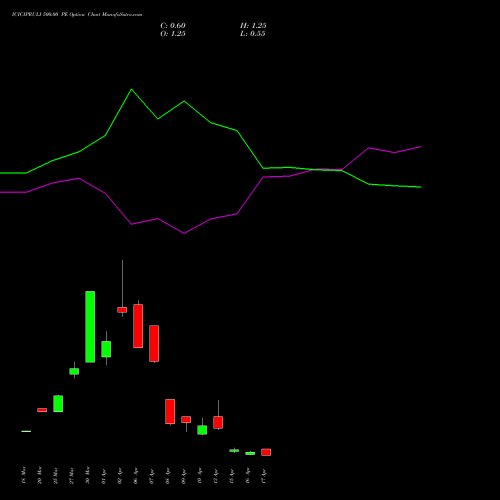
Task: Select the '27 Mar' date label
Action: pos(72,475)
